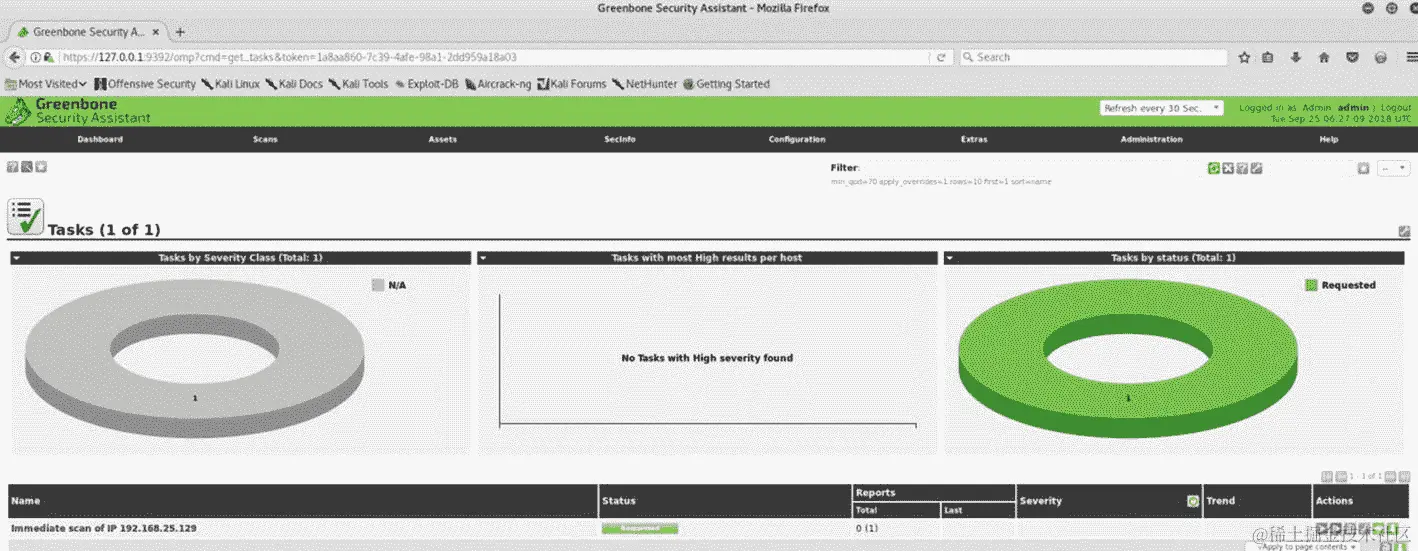Open the Assets menu
1418x551 pixels.
point(442,139)
